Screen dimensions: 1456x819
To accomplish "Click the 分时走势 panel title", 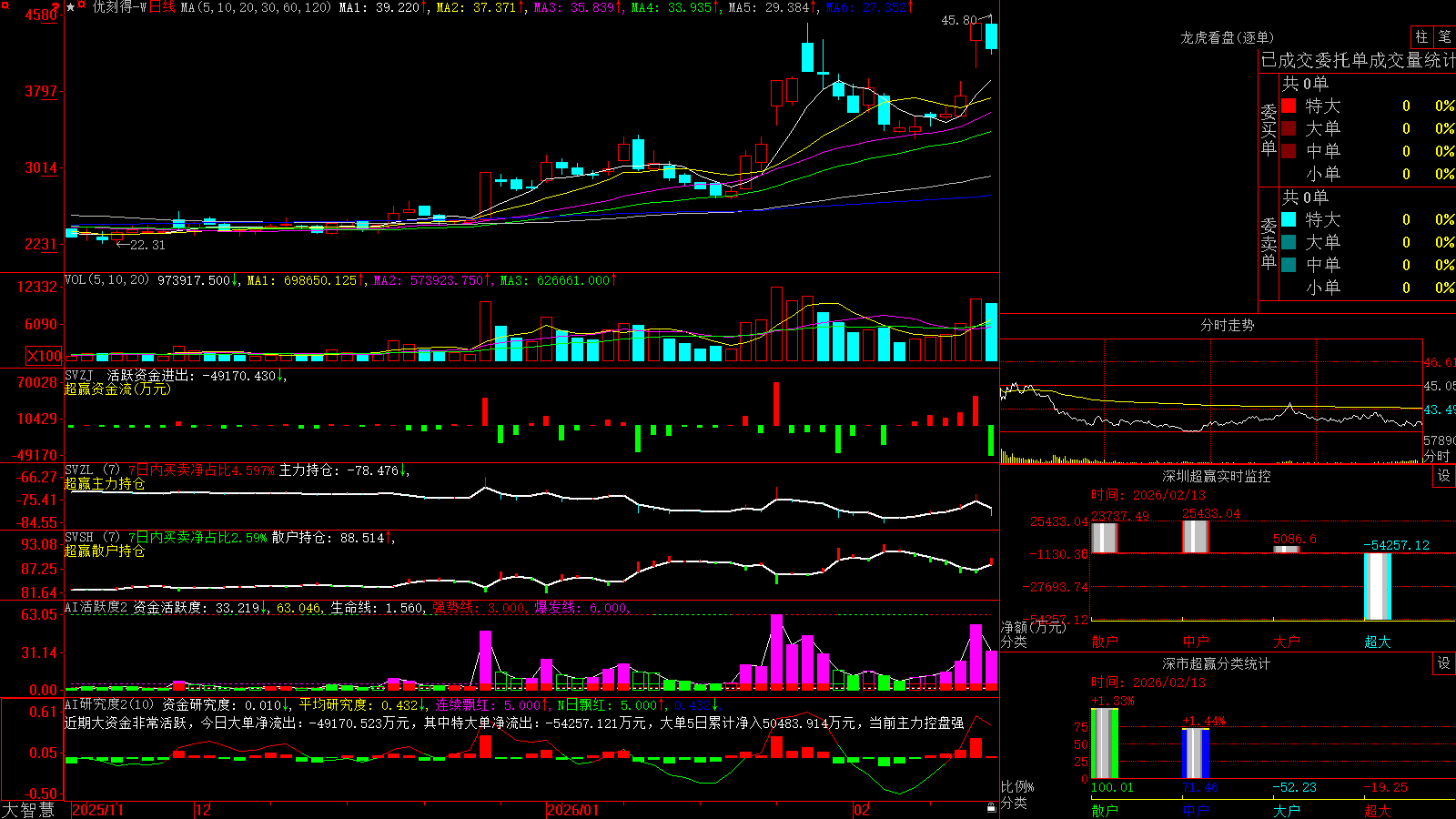I will click(x=1228, y=325).
